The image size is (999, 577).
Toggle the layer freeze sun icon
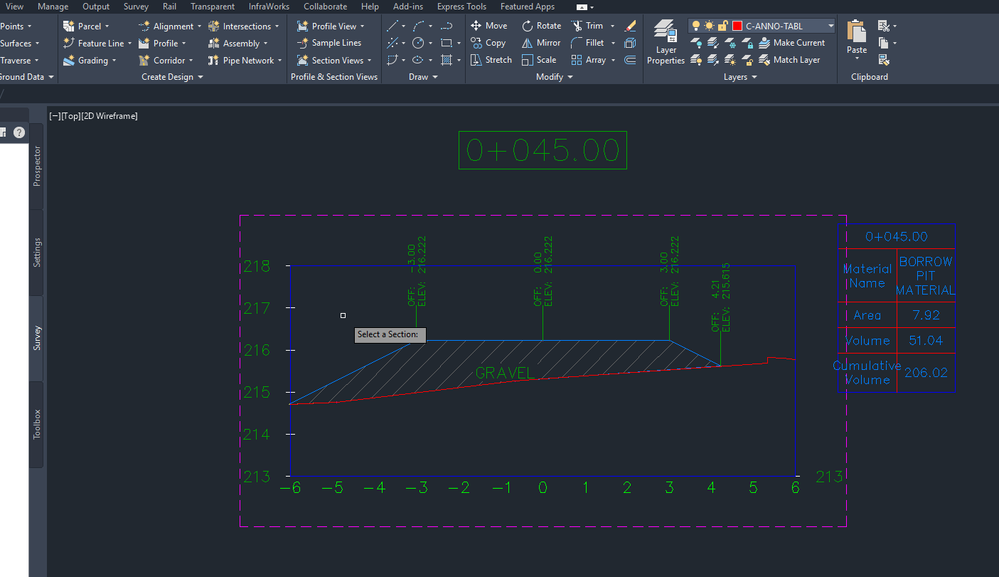pyautogui.click(x=709, y=26)
